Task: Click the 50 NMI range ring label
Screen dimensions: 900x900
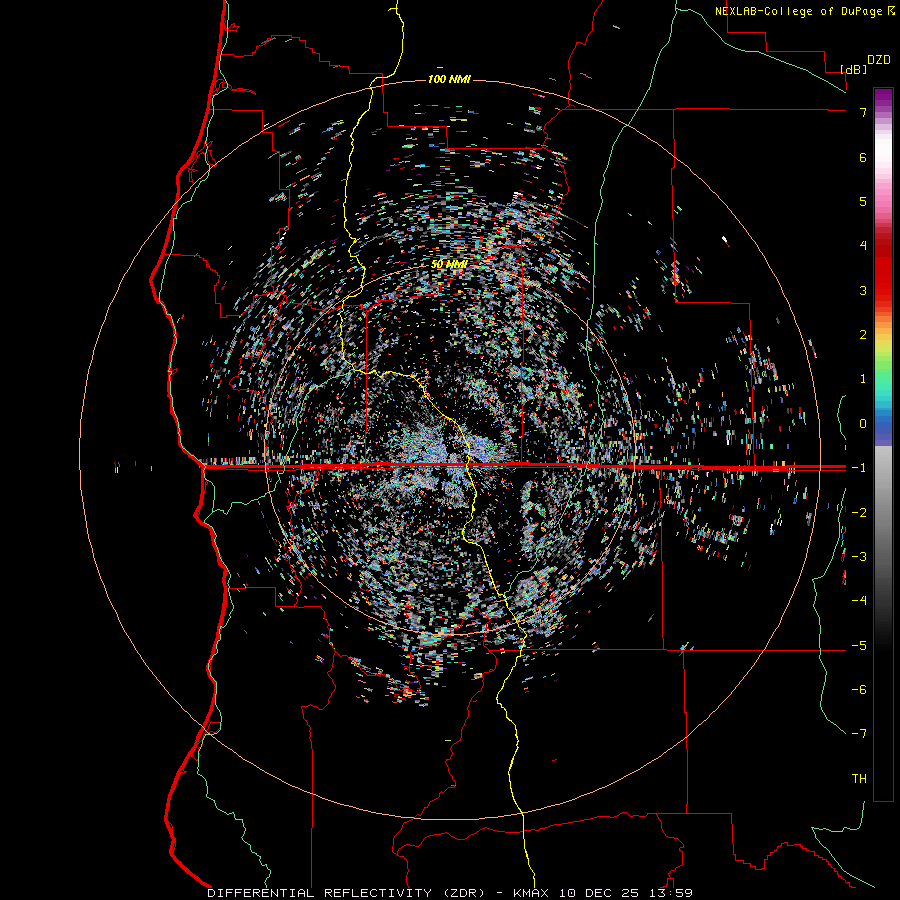Action: click(449, 265)
